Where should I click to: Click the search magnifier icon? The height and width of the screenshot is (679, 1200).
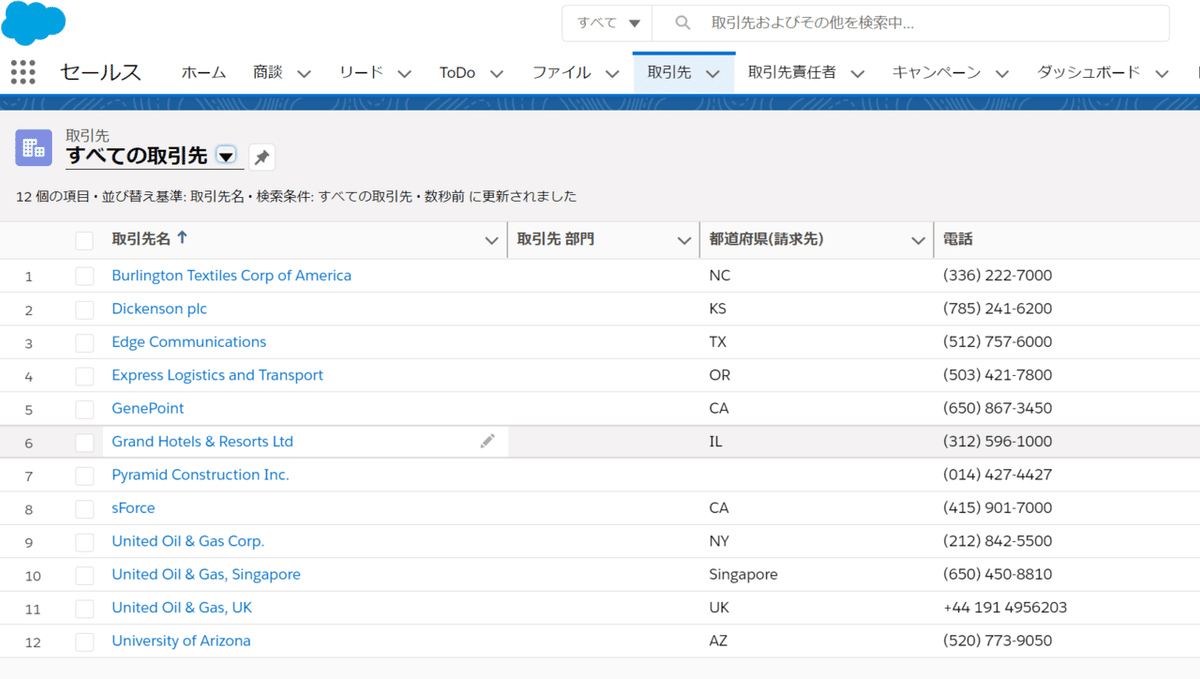683,22
